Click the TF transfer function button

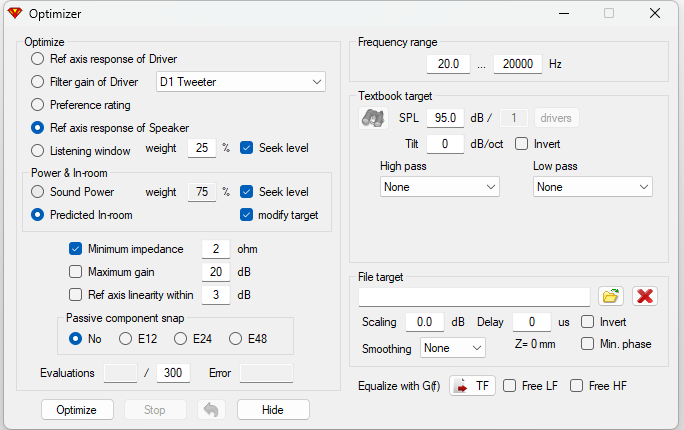472,386
